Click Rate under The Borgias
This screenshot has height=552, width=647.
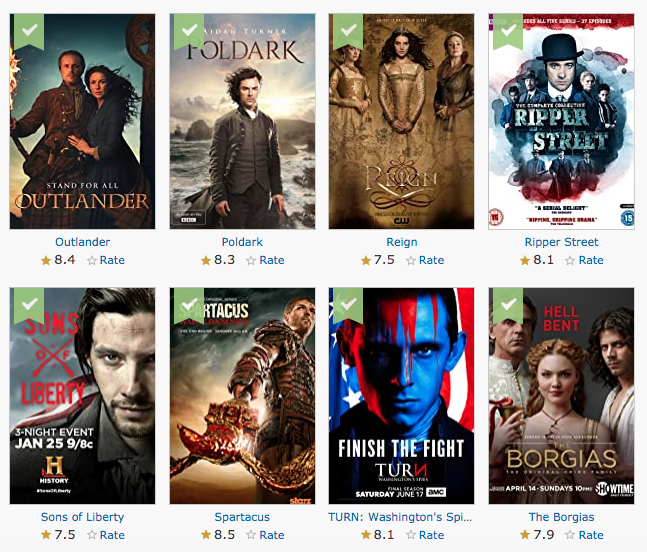(591, 535)
